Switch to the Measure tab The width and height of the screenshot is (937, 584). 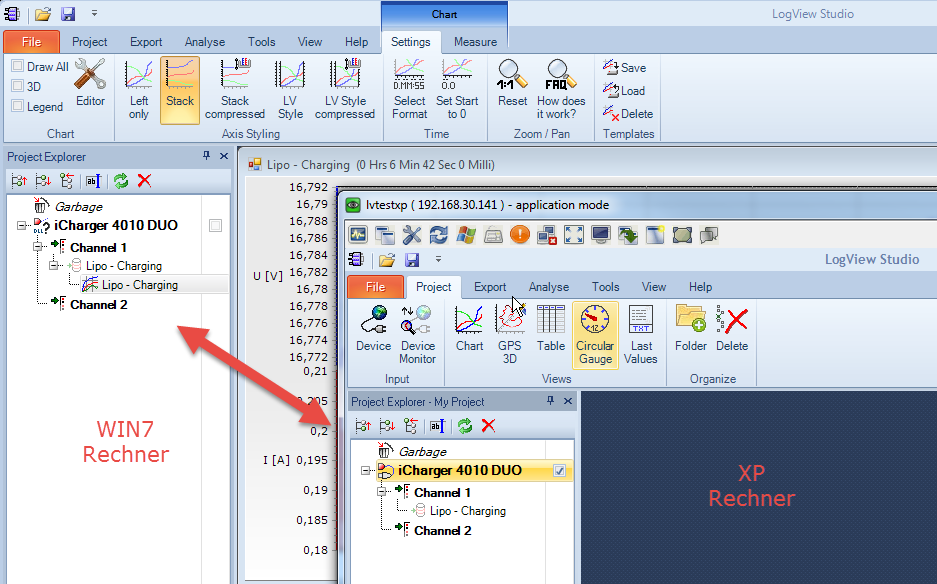click(475, 42)
